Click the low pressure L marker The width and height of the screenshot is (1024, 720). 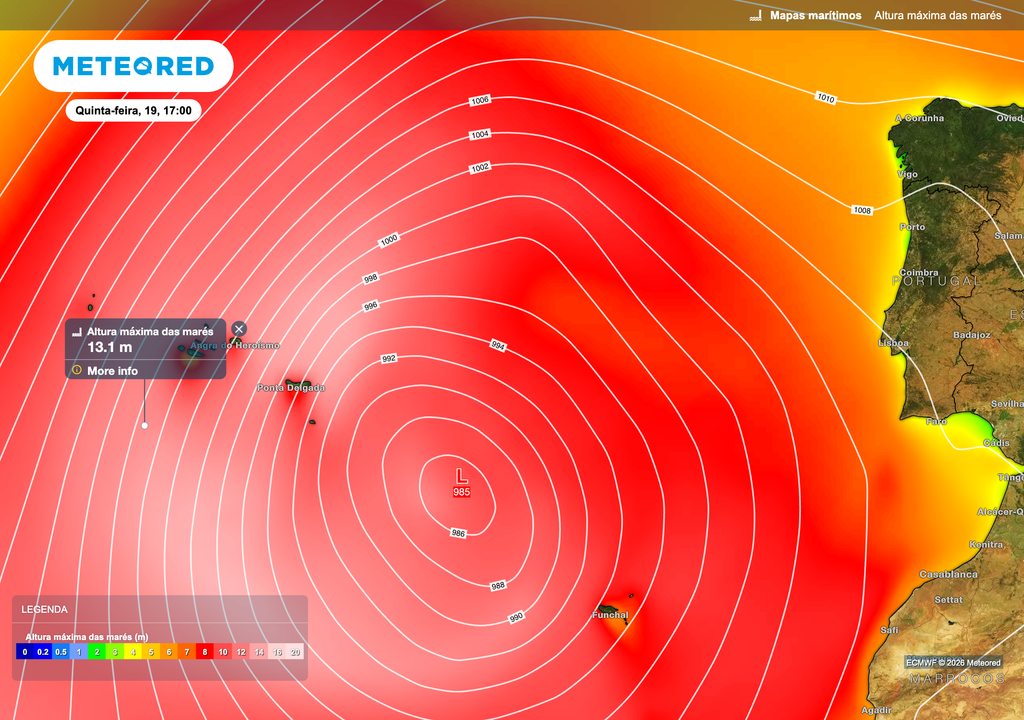pyautogui.click(x=461, y=475)
